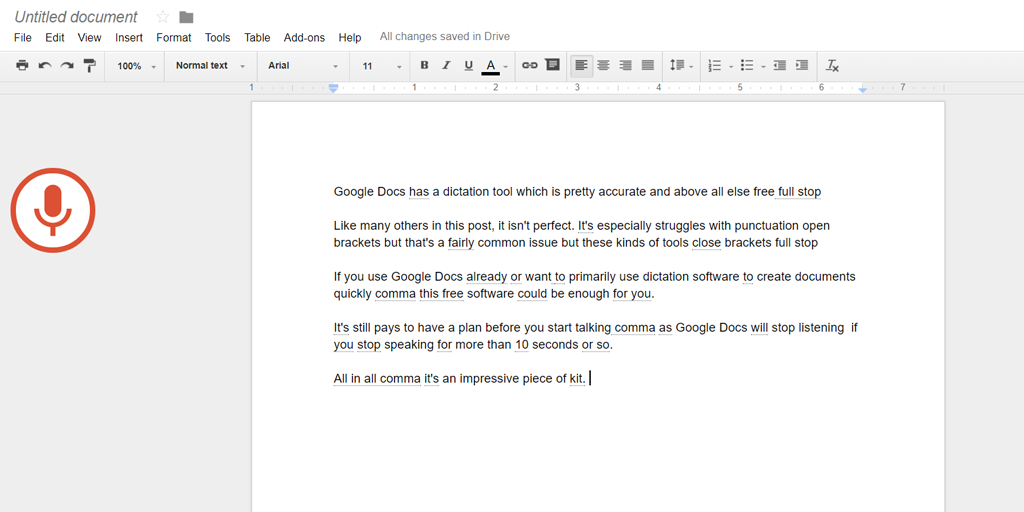Open the font size 11 dropdown
The image size is (1024, 512).
pos(382,66)
